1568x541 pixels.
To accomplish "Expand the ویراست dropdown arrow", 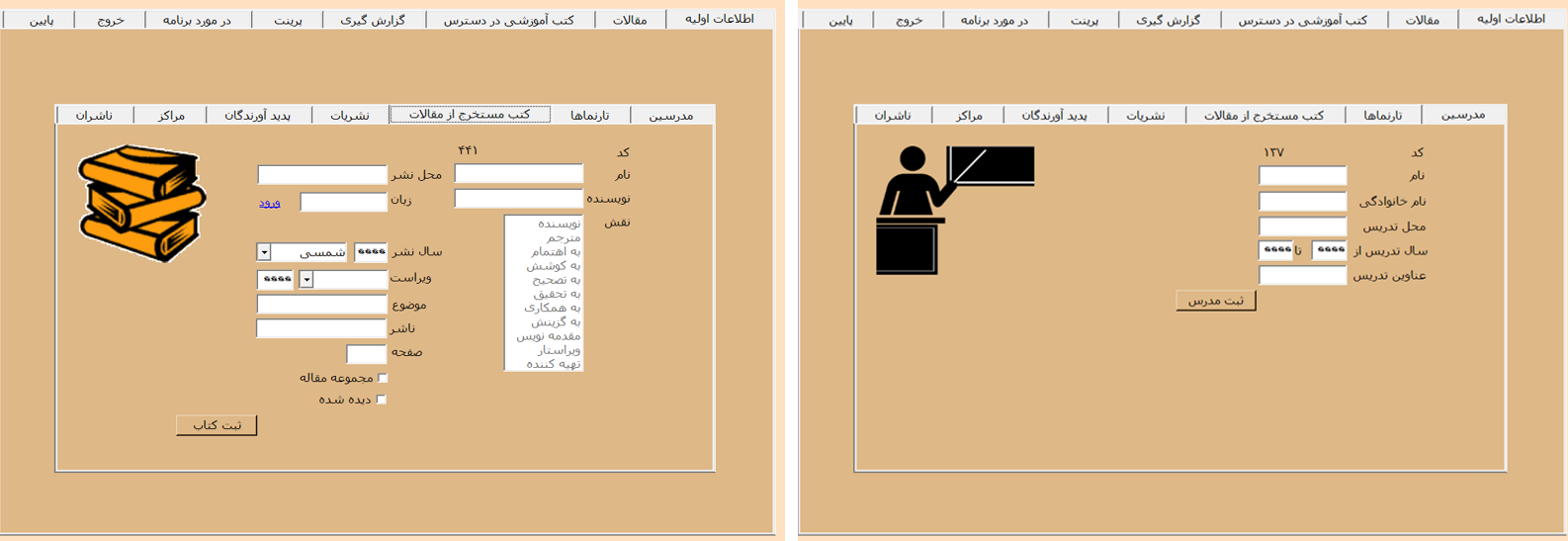I will pos(306,280).
